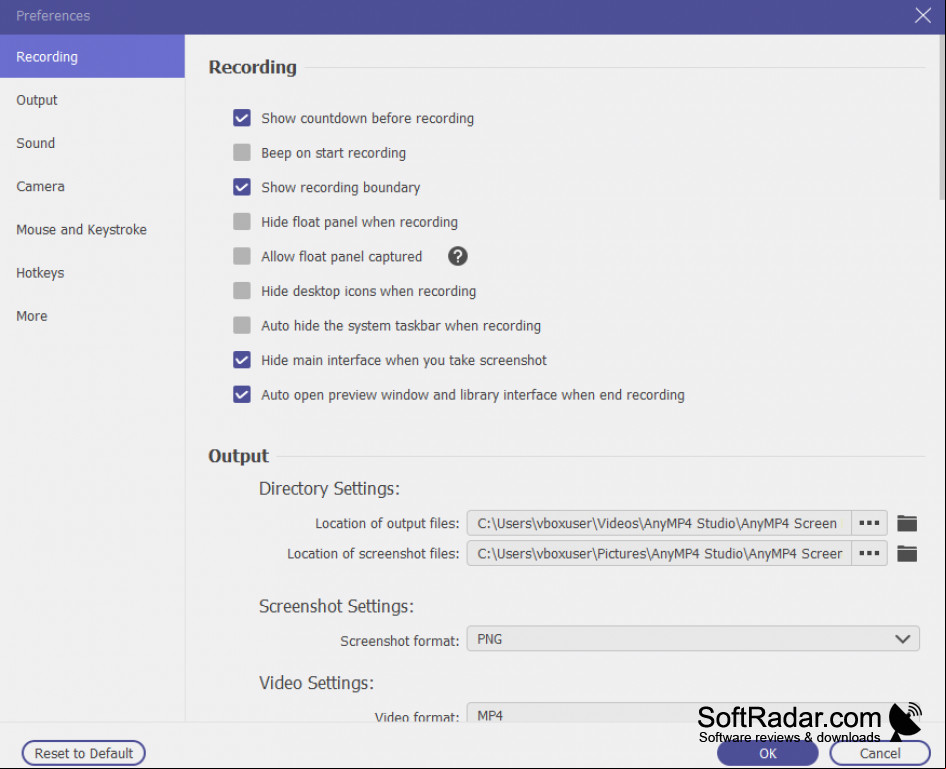Enable Hide desktop icons when recording
The width and height of the screenshot is (946, 769).
(242, 291)
